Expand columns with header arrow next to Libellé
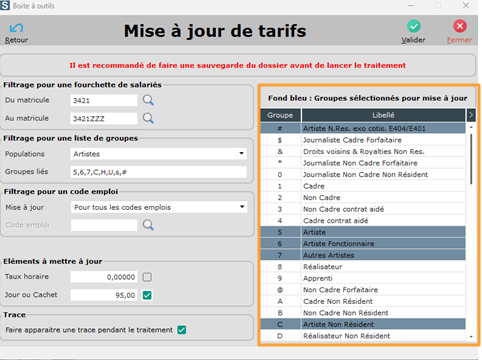This screenshot has height=363, width=482. pos(471,115)
